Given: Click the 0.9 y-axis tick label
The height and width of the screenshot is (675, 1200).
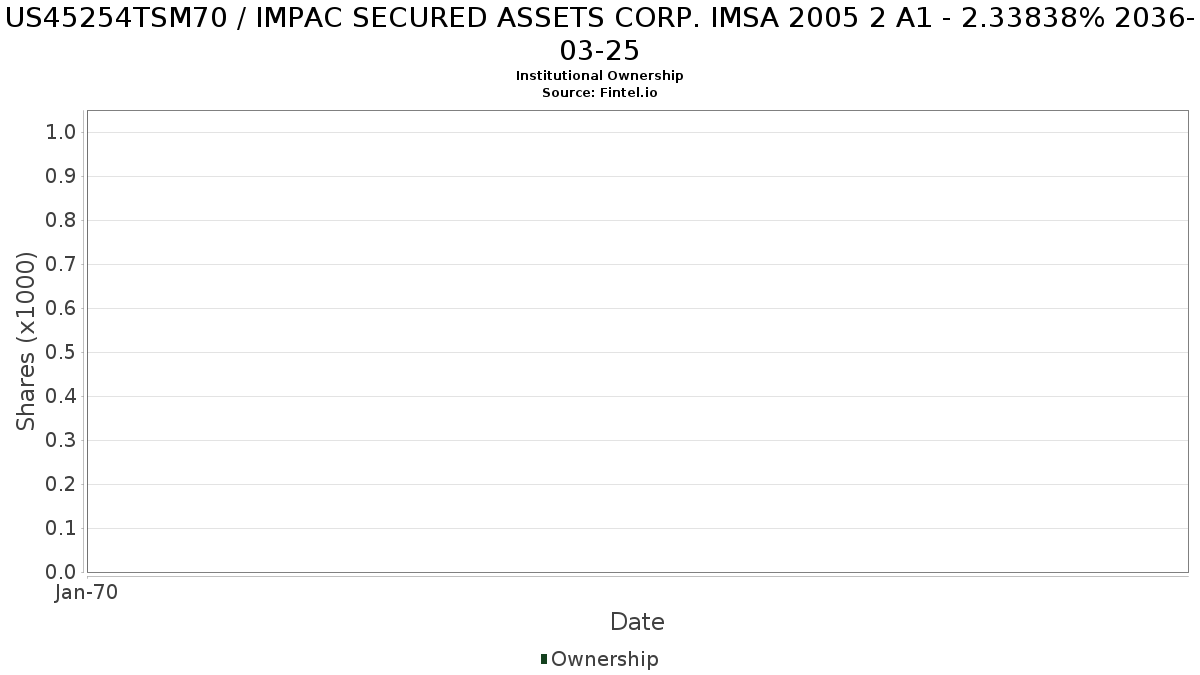Looking at the screenshot, I should click(x=61, y=176).
